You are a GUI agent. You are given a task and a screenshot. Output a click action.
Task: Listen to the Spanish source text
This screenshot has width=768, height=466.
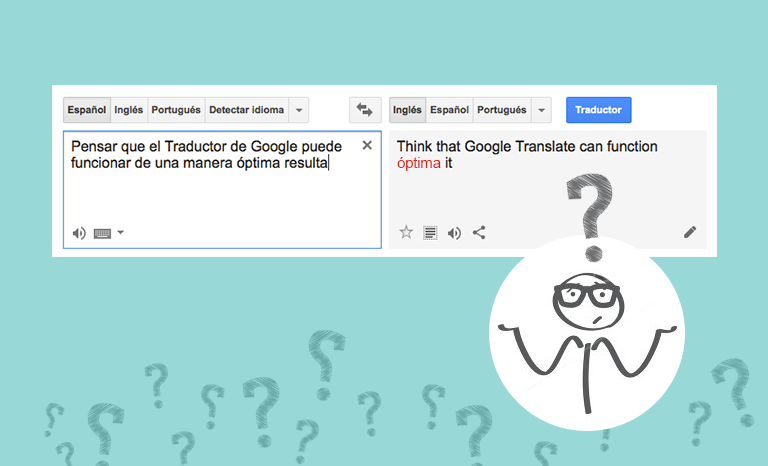[79, 233]
